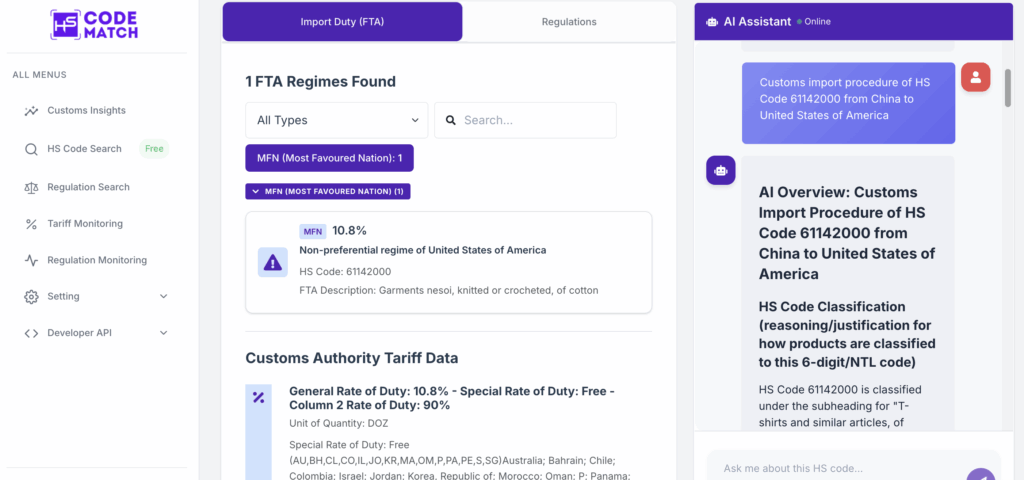Collapse the MFN (Most Favoured Nation) section

tap(328, 191)
